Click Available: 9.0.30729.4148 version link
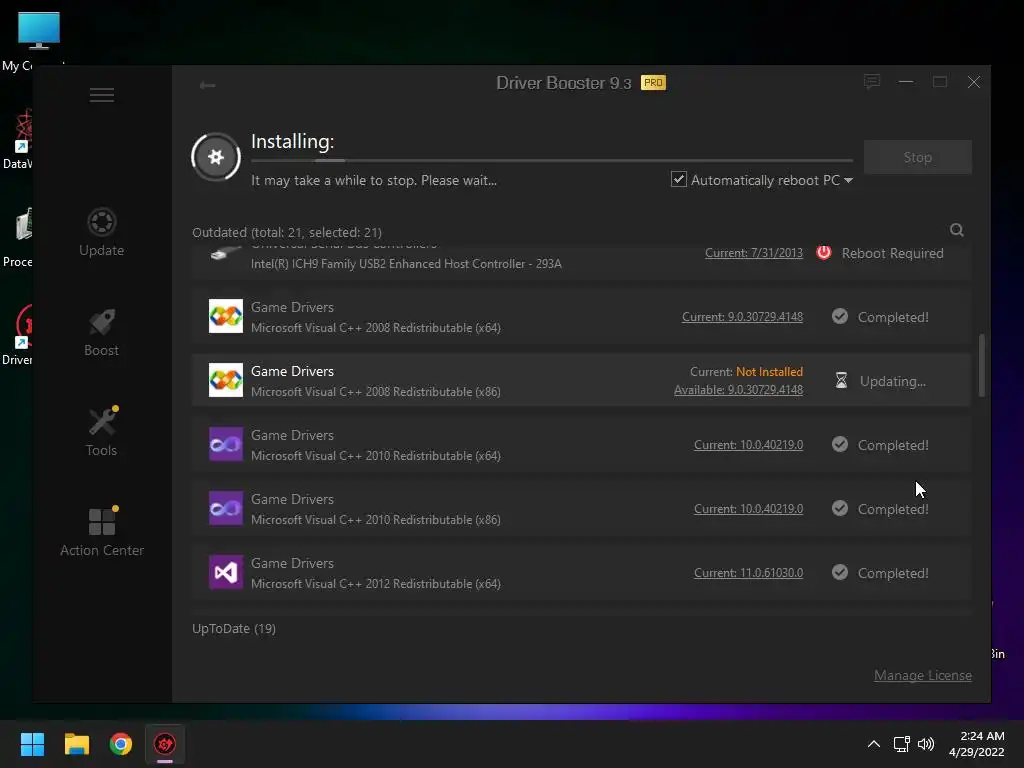Image resolution: width=1024 pixels, height=768 pixels. tap(739, 390)
